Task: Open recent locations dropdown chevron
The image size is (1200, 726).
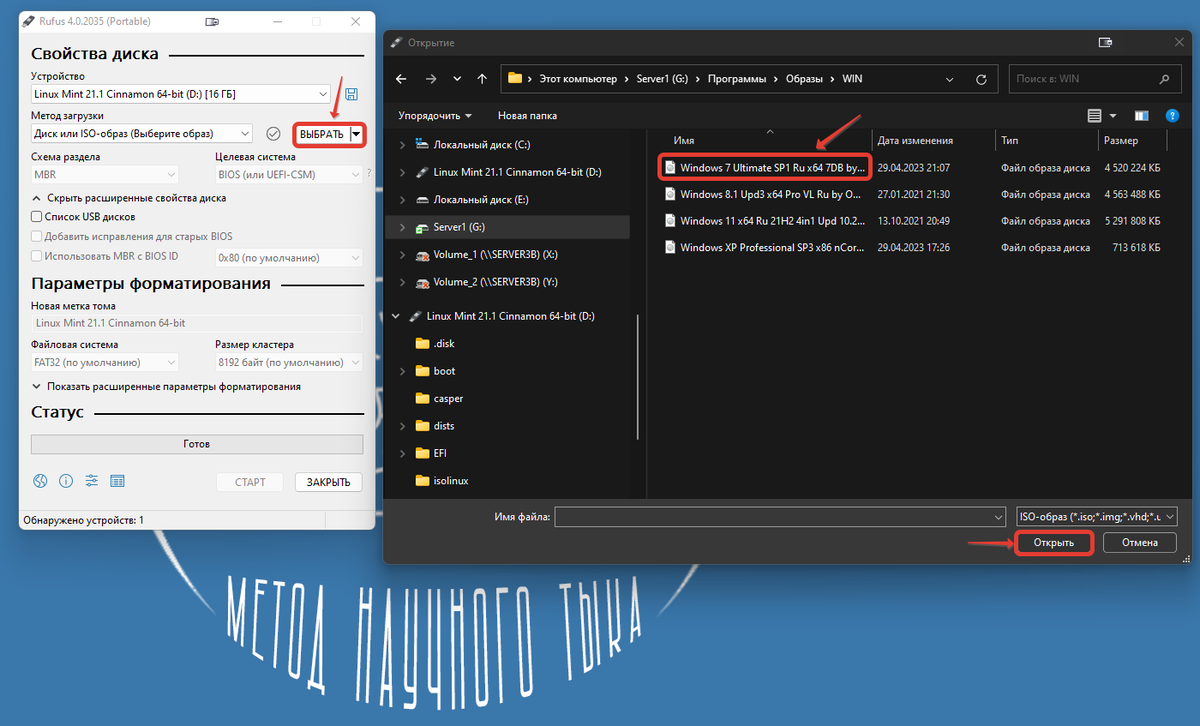Action: [x=458, y=78]
